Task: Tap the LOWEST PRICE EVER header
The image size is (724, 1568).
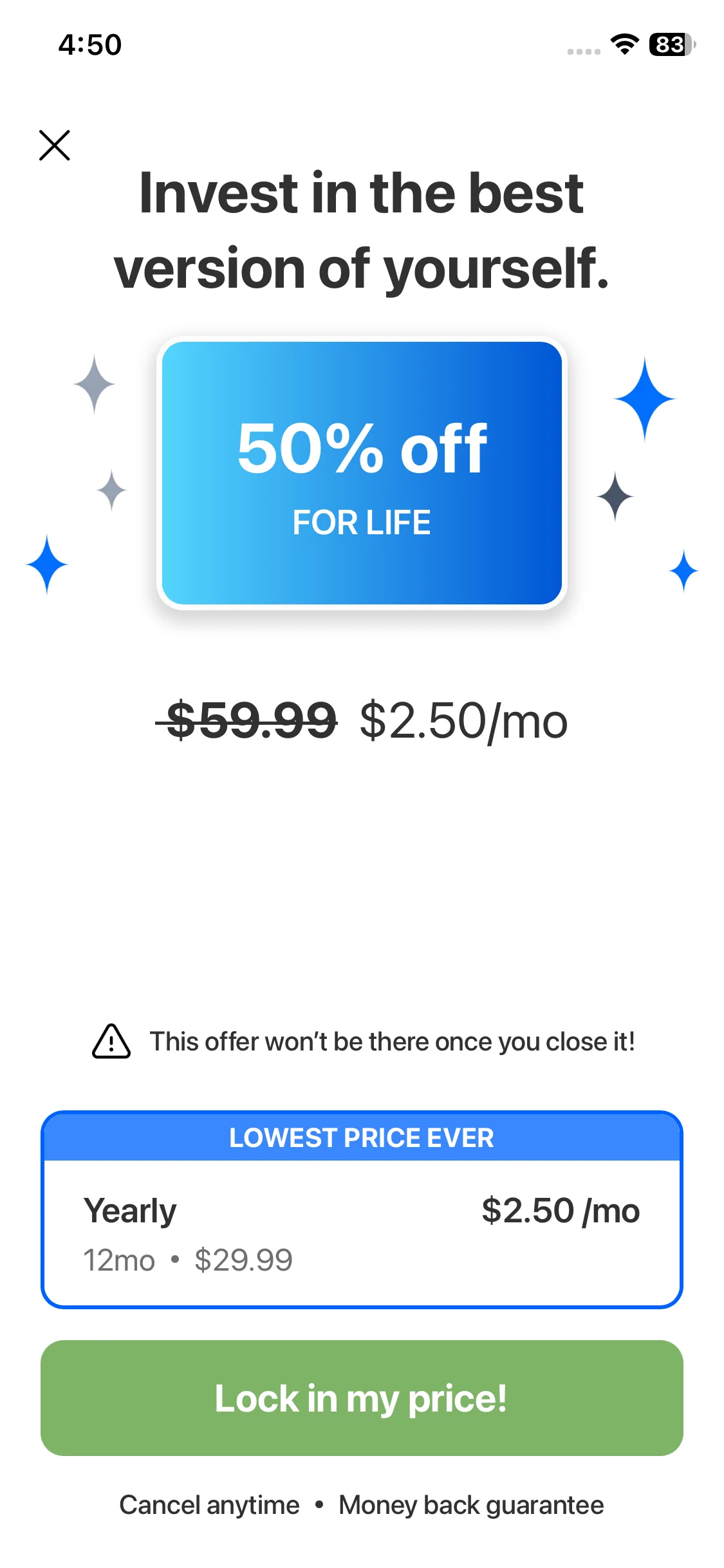Action: 362,1138
